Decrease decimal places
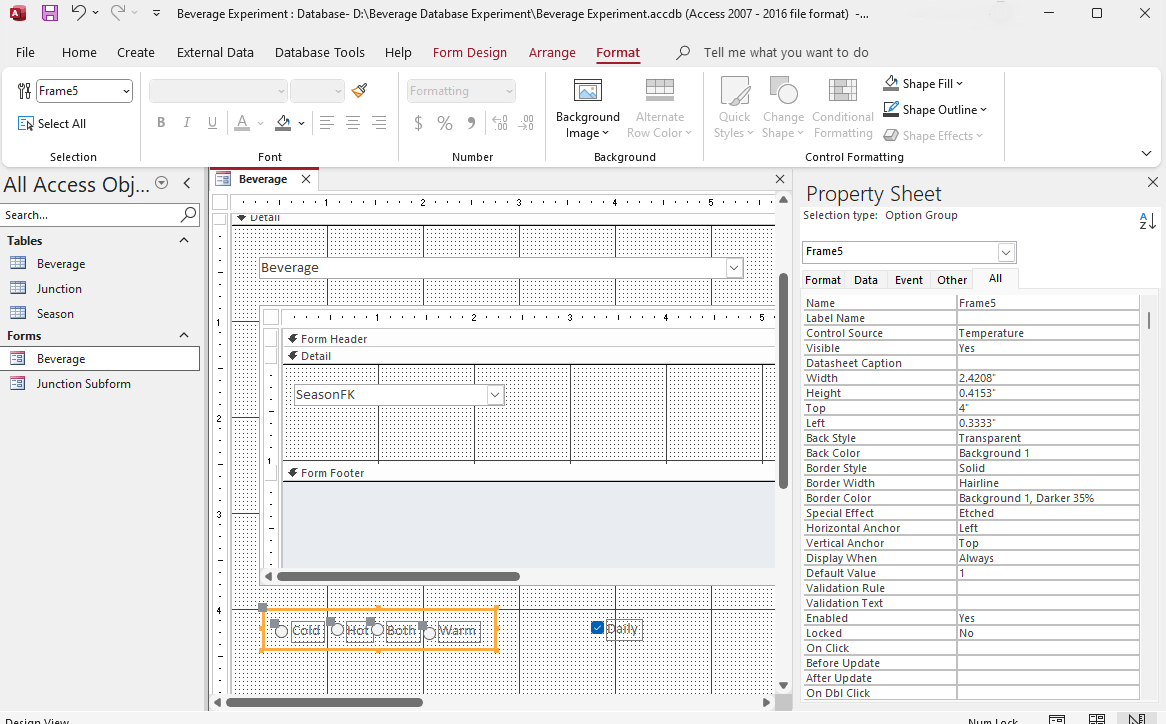Viewport: 1166px width, 724px height. (526, 123)
